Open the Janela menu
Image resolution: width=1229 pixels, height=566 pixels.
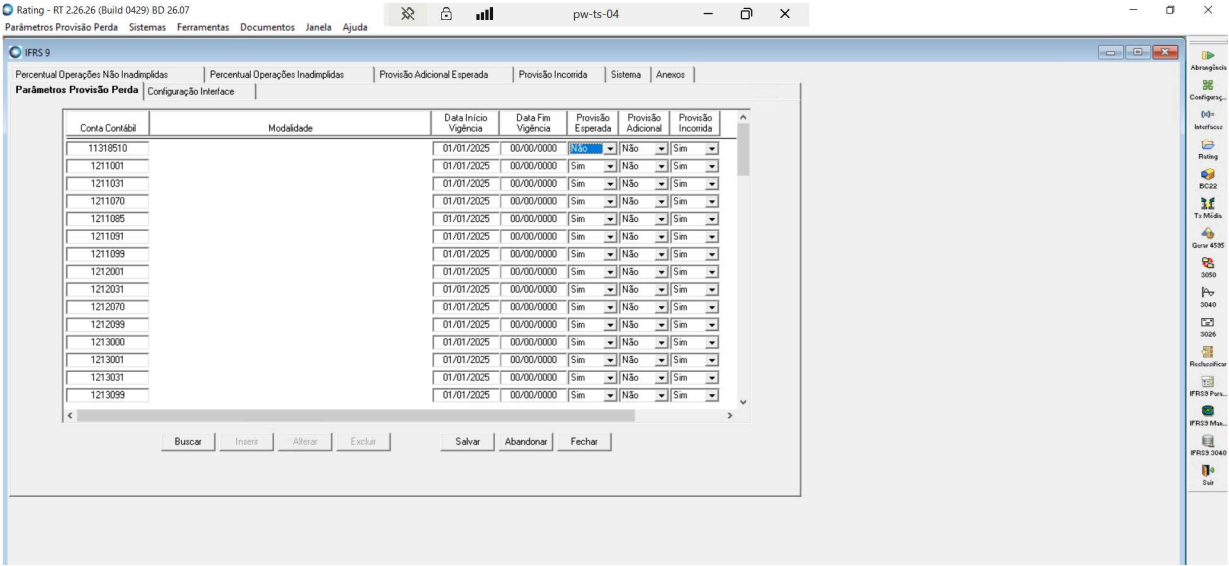click(318, 27)
